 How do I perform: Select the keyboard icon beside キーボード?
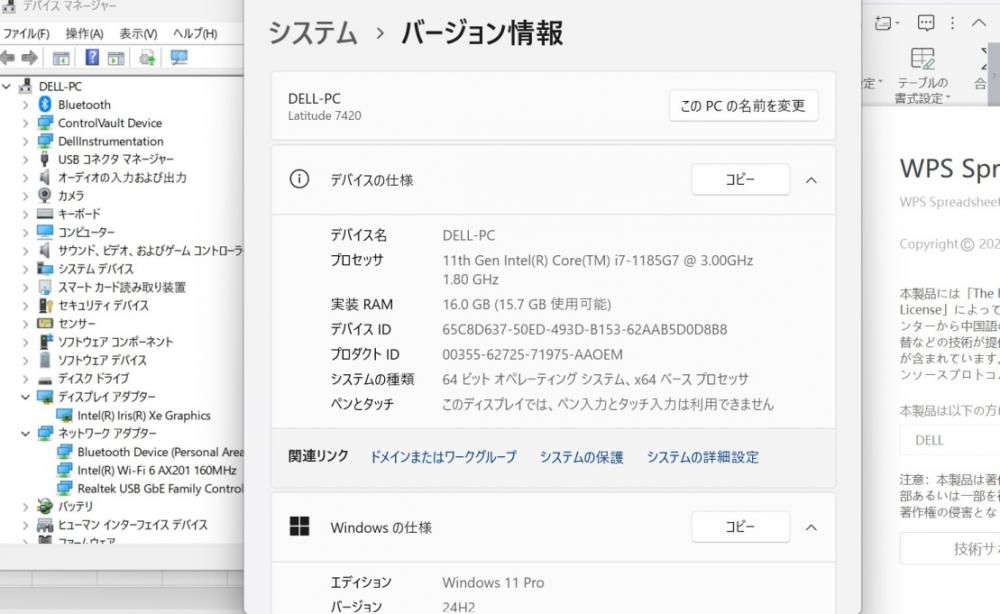(x=45, y=214)
